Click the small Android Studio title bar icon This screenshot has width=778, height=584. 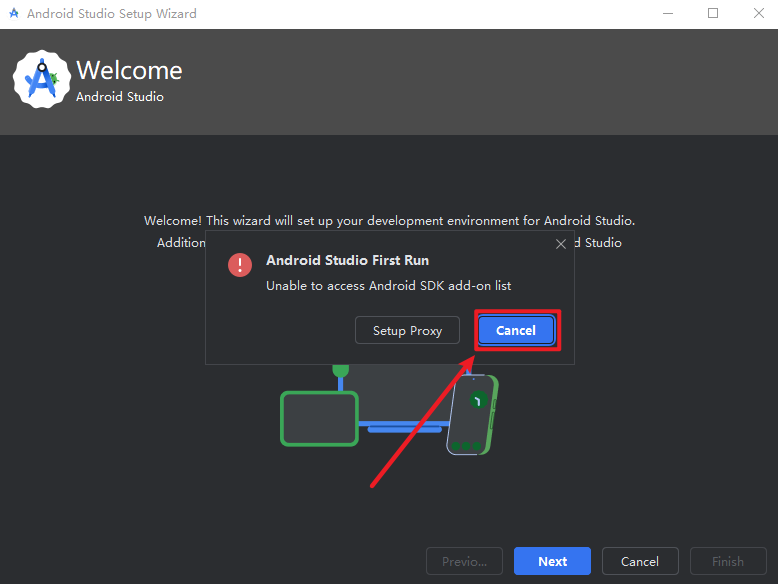click(x=14, y=14)
